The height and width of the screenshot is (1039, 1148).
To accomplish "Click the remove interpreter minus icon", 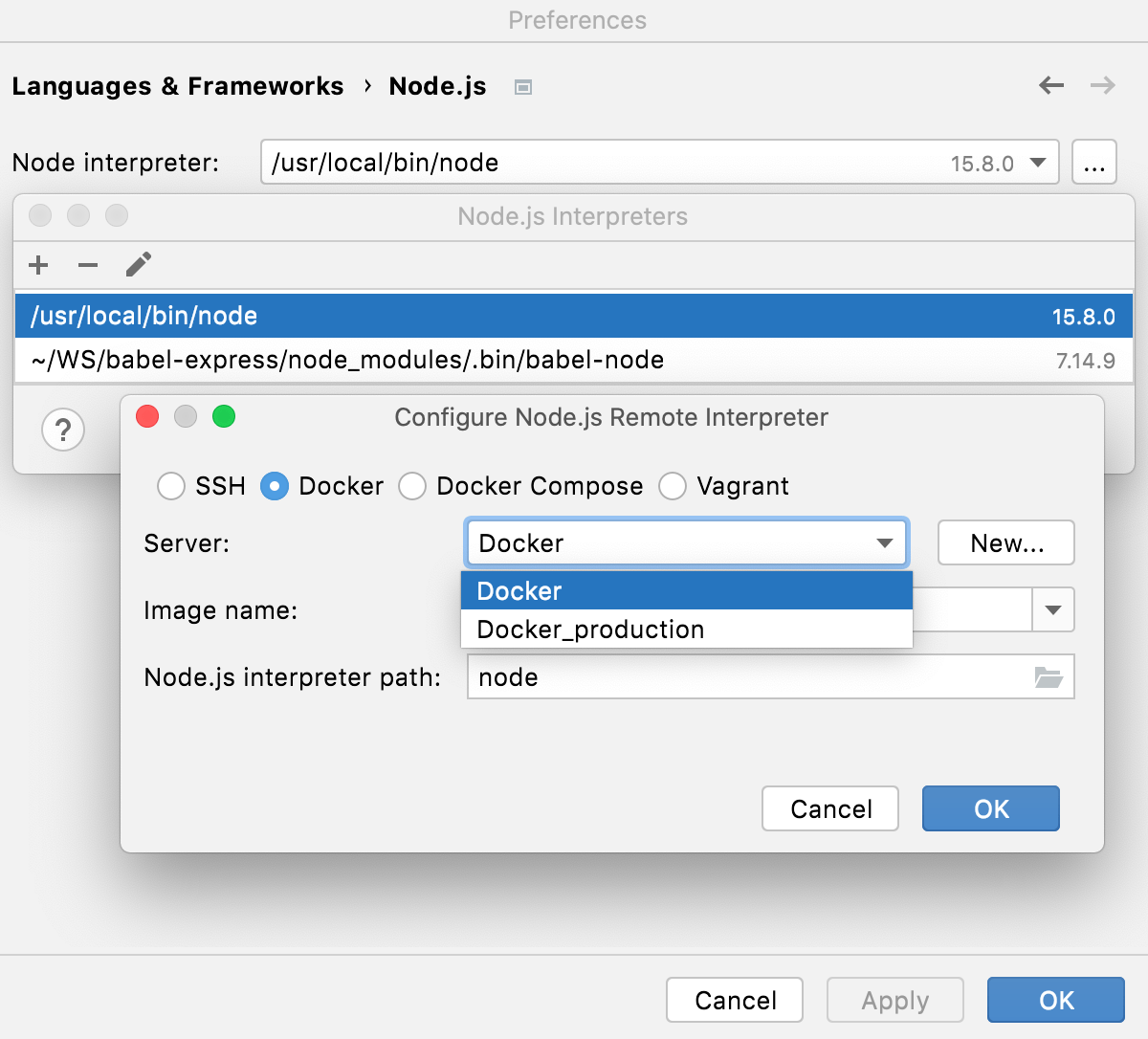I will (x=88, y=265).
